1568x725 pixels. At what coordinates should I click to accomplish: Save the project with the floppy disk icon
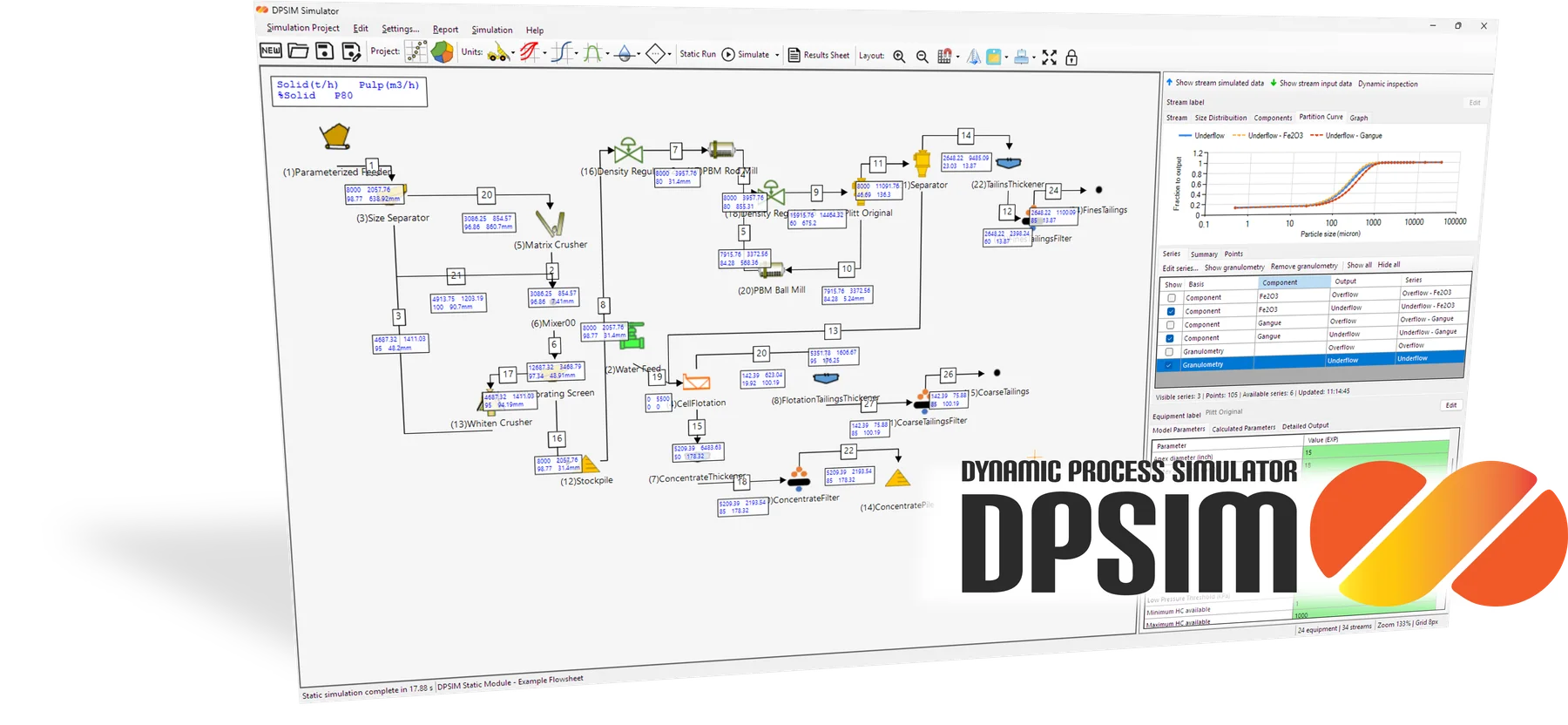[x=324, y=51]
